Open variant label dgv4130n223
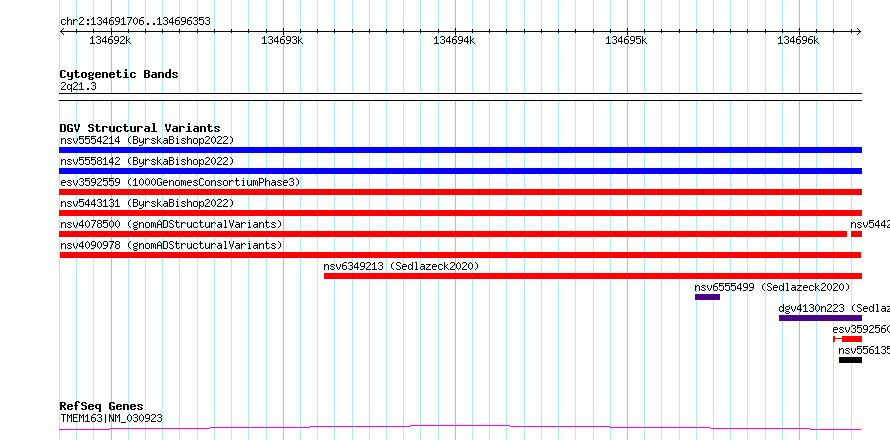This screenshot has height=440, width=890. [x=812, y=308]
